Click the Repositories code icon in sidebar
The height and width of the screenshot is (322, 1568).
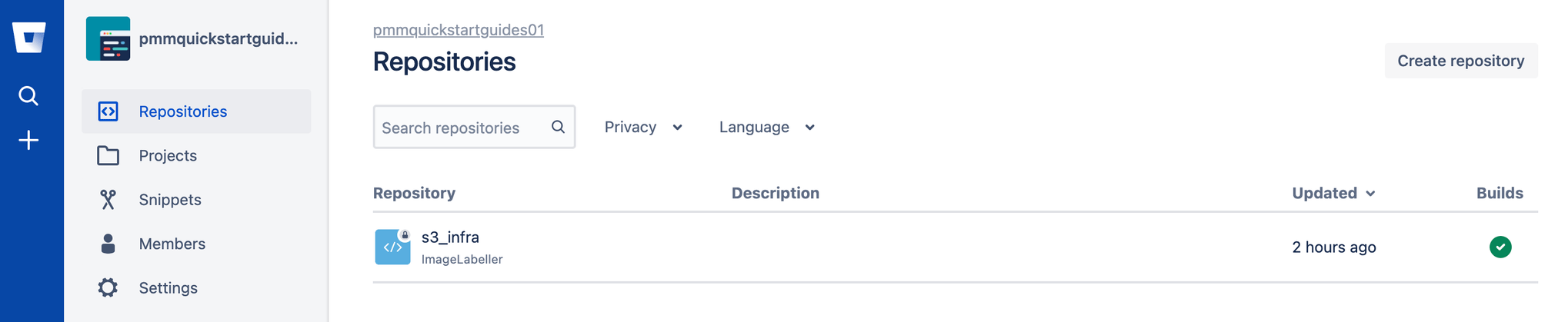(x=108, y=111)
